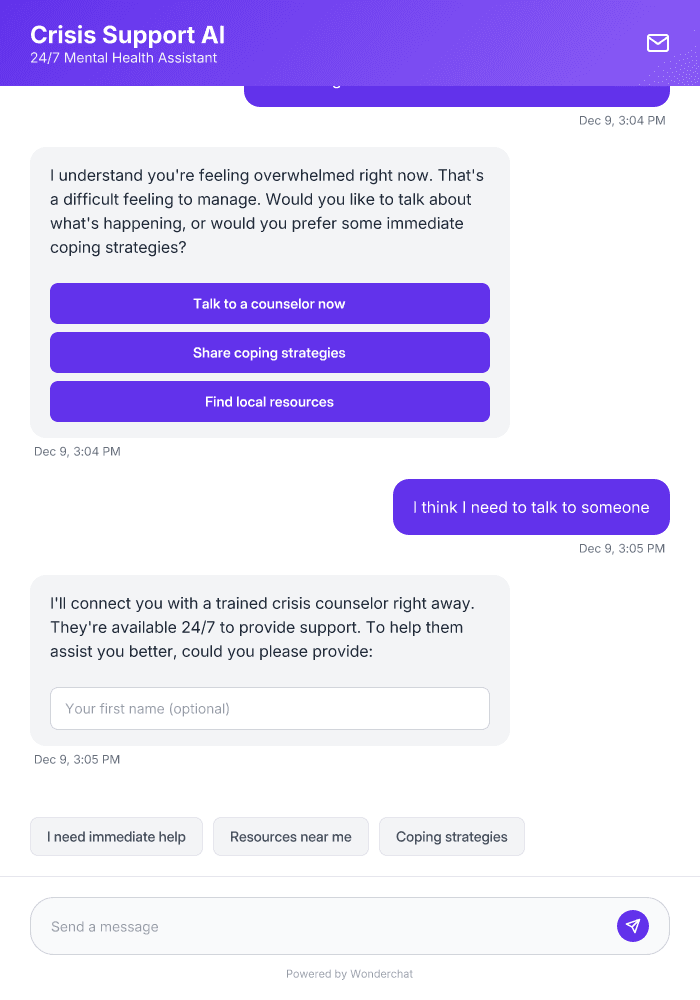Click the partially visible purple message at top

[456, 88]
